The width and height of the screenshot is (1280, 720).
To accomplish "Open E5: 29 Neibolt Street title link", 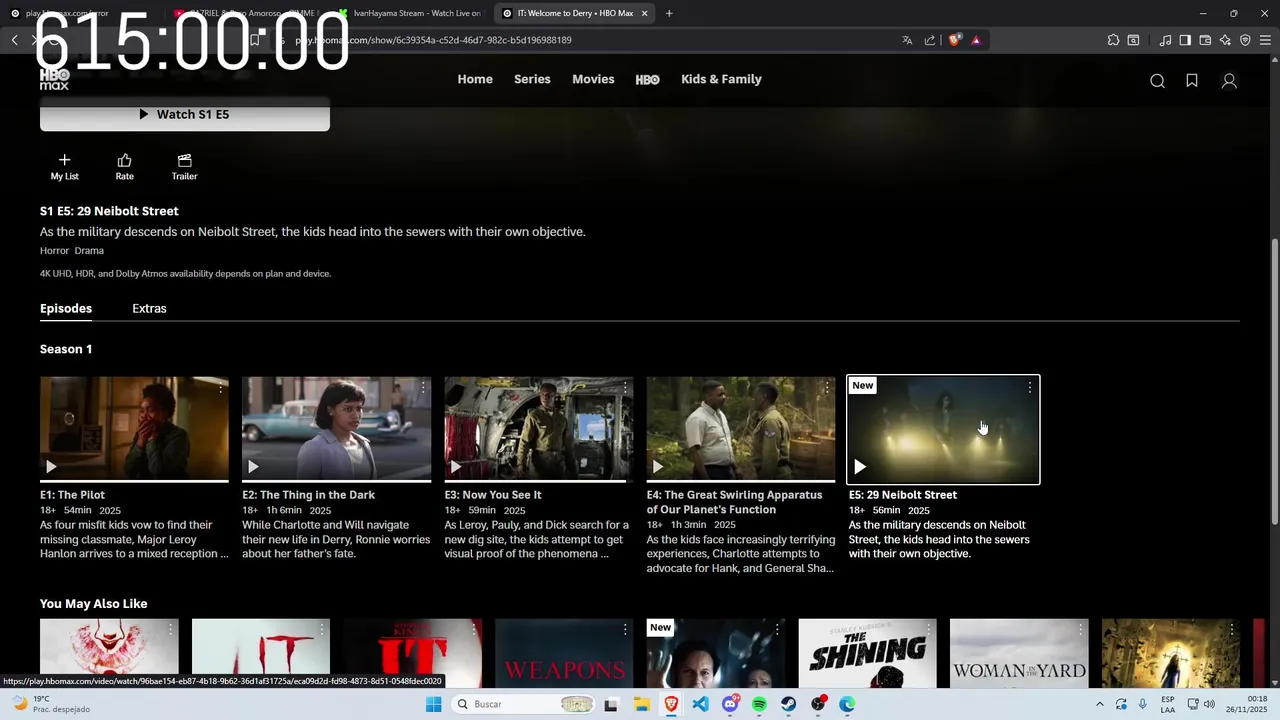I will [903, 495].
